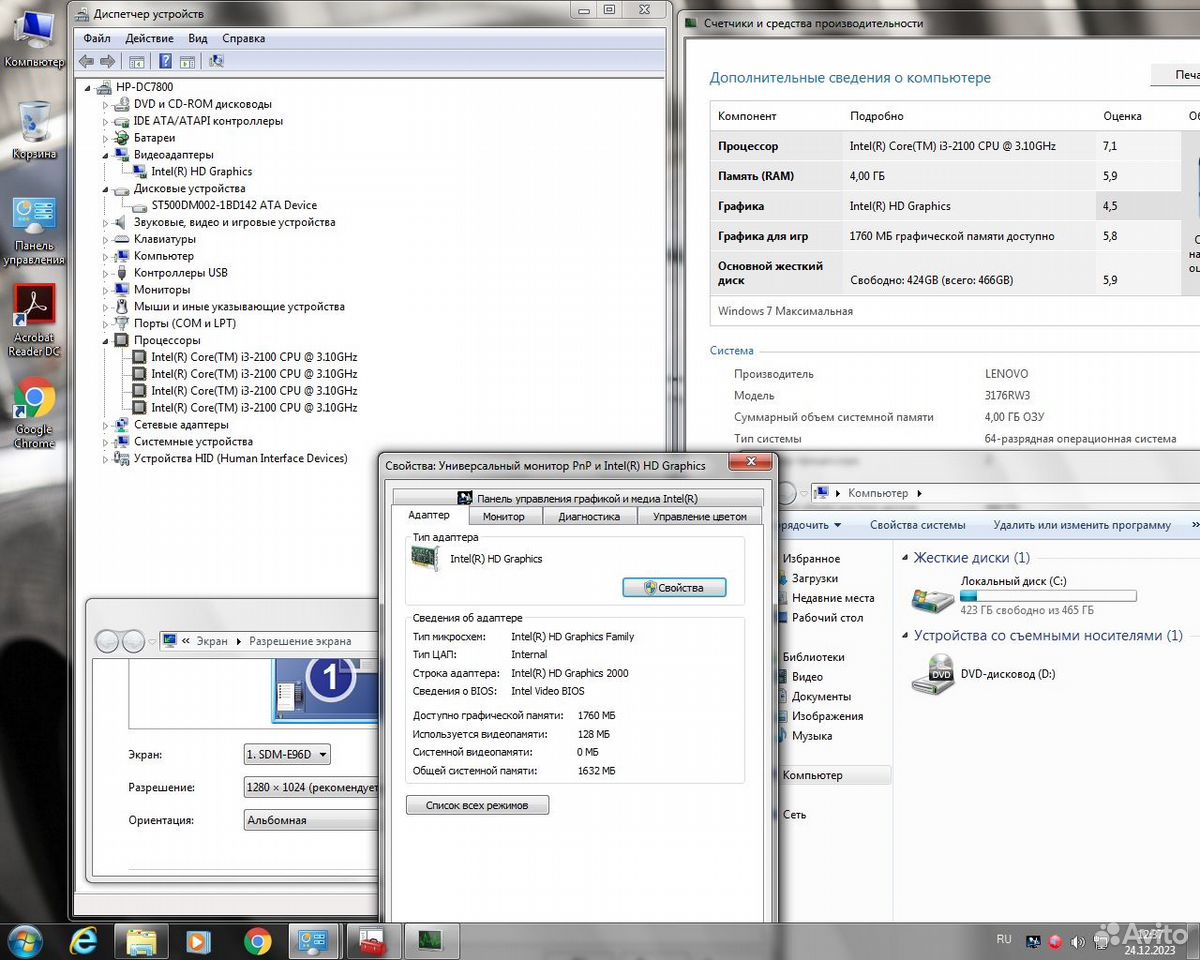This screenshot has width=1200, height=960.
Task: Open Музыка library in Explorer sidebar
Action: point(812,736)
